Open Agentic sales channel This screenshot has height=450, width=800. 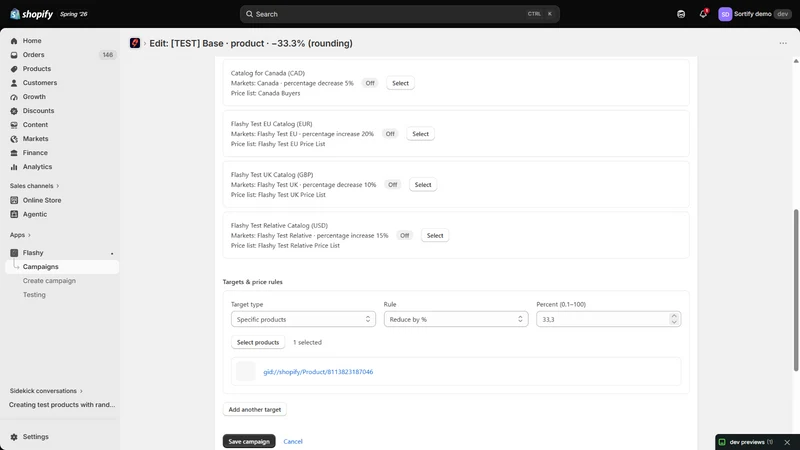[34, 214]
